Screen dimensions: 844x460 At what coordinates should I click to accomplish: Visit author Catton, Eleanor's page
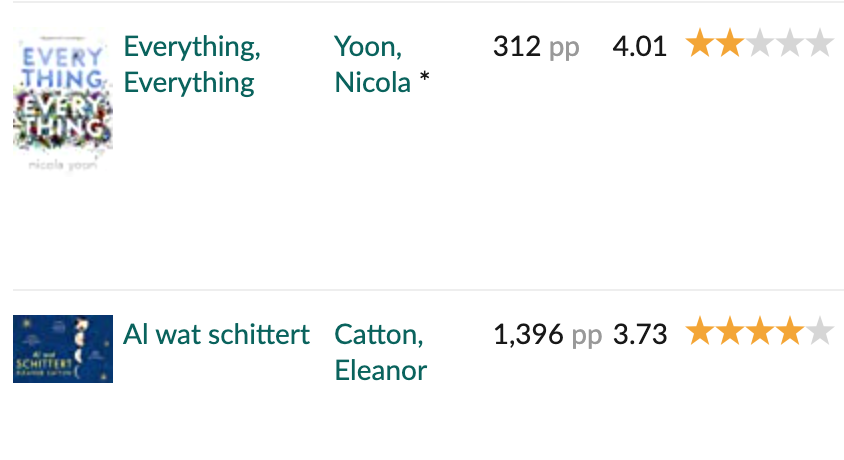point(380,352)
